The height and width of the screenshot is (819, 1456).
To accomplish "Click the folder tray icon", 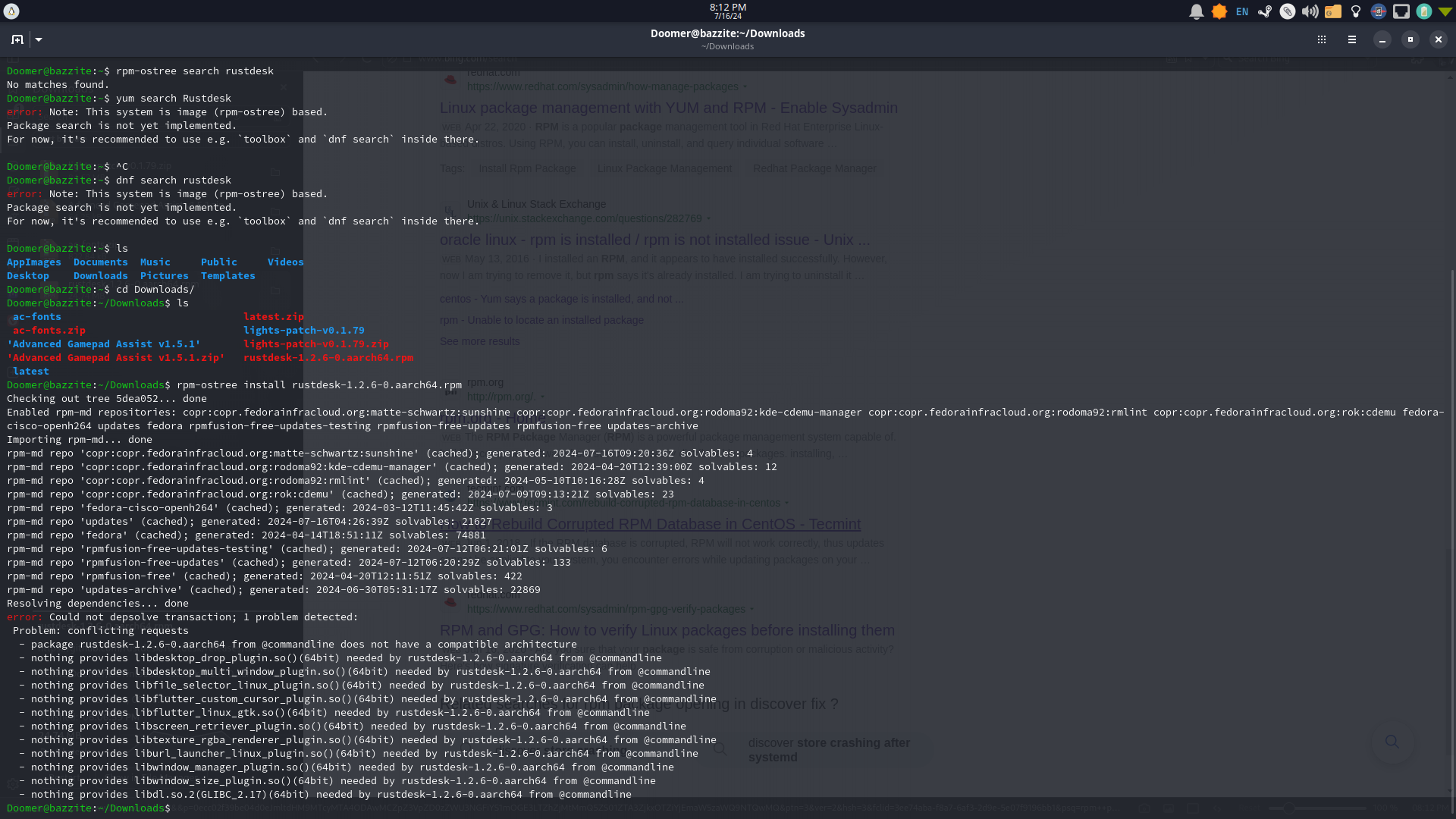I will pos(1333,11).
